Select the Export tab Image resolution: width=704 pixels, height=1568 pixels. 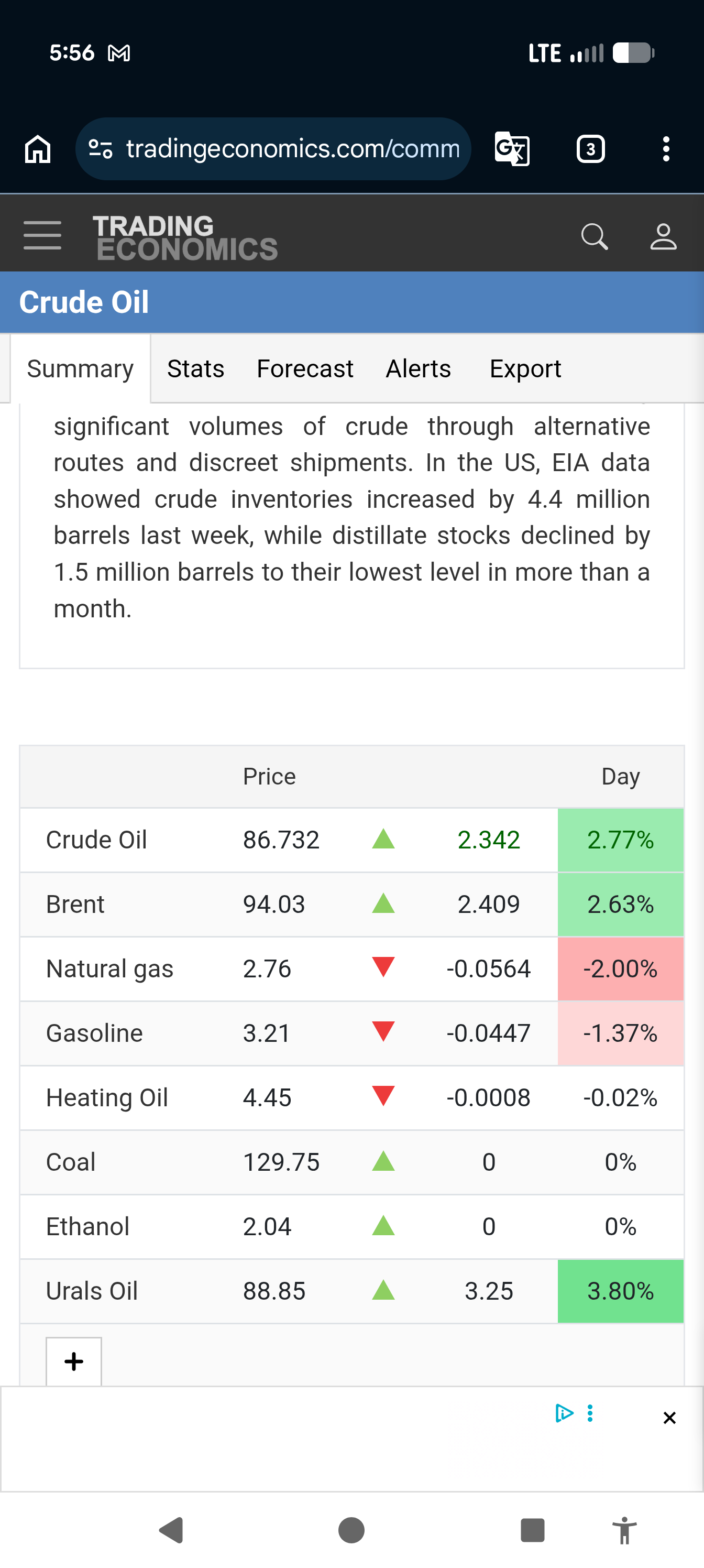(525, 369)
